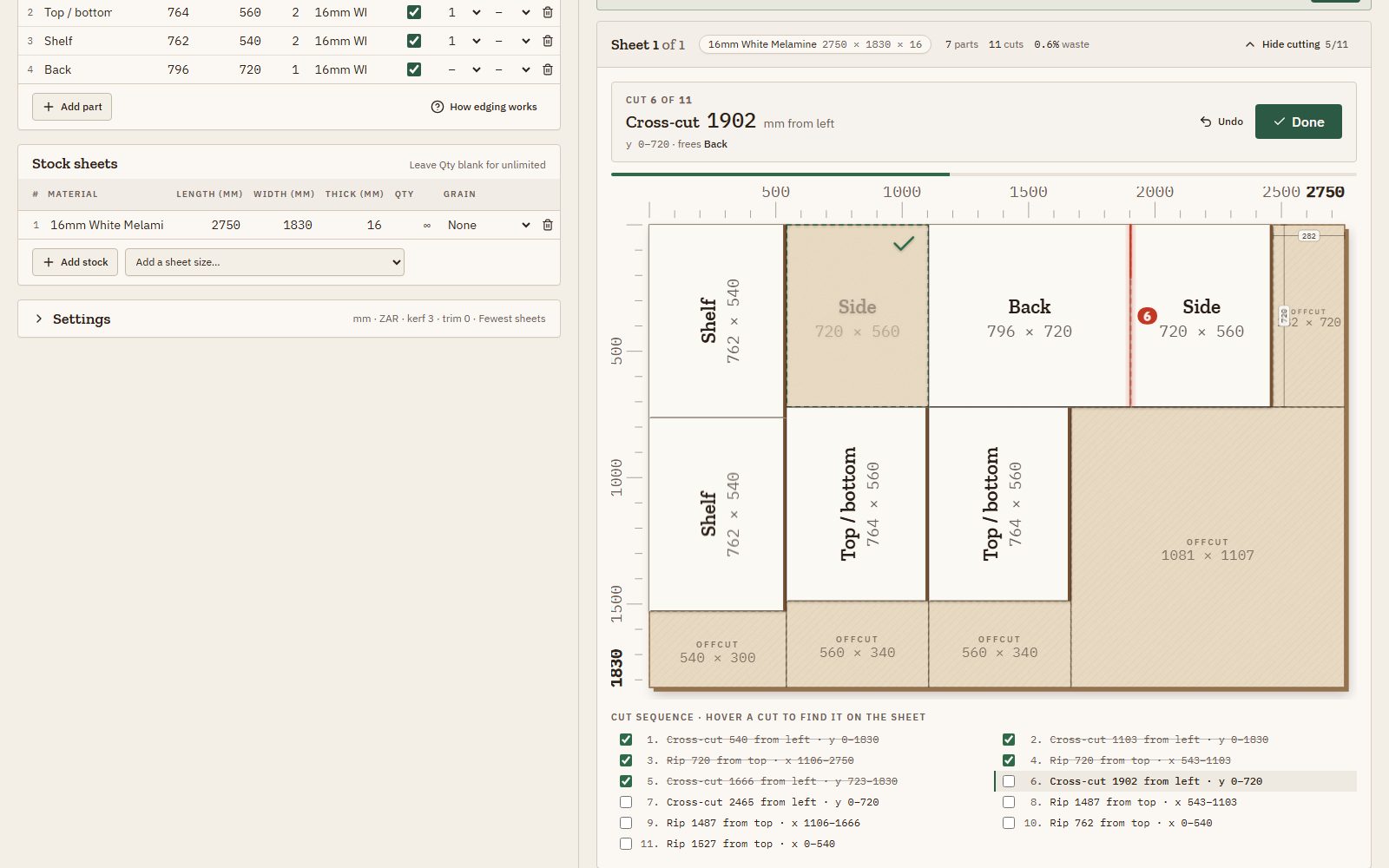Check cut 6 Cross-cut 1902 from left
The height and width of the screenshot is (868, 1389).
(1009, 781)
